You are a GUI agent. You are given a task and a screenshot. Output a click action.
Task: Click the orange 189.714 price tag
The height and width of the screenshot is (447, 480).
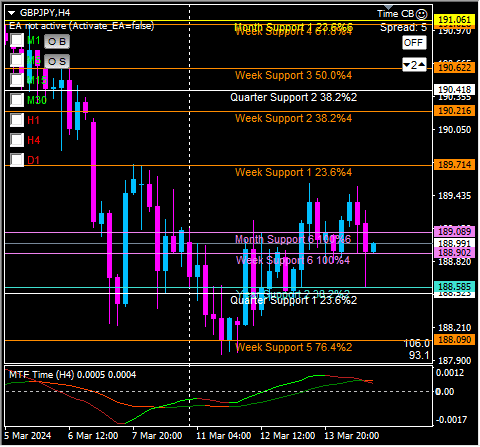[x=454, y=165]
